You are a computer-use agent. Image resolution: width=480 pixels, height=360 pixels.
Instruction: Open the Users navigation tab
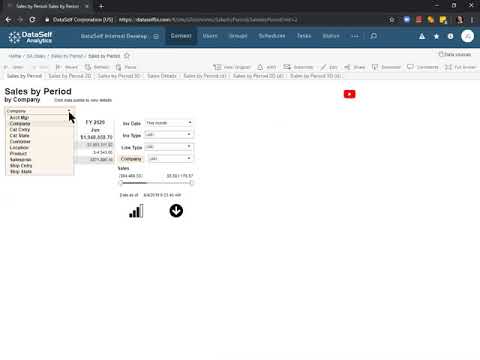click(210, 36)
